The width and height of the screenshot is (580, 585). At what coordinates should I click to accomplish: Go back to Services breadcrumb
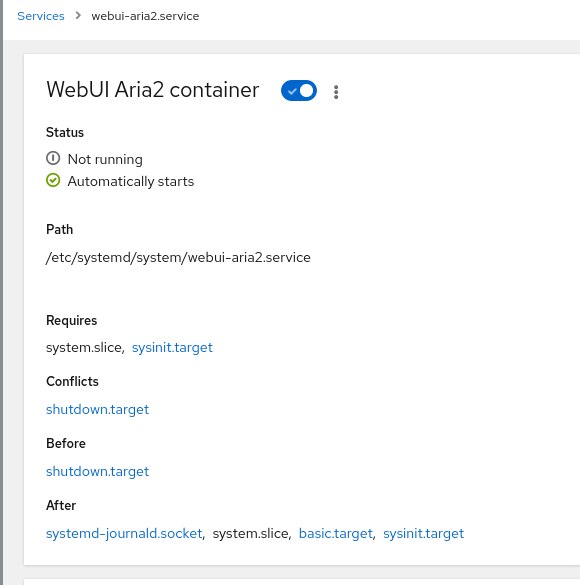click(41, 16)
